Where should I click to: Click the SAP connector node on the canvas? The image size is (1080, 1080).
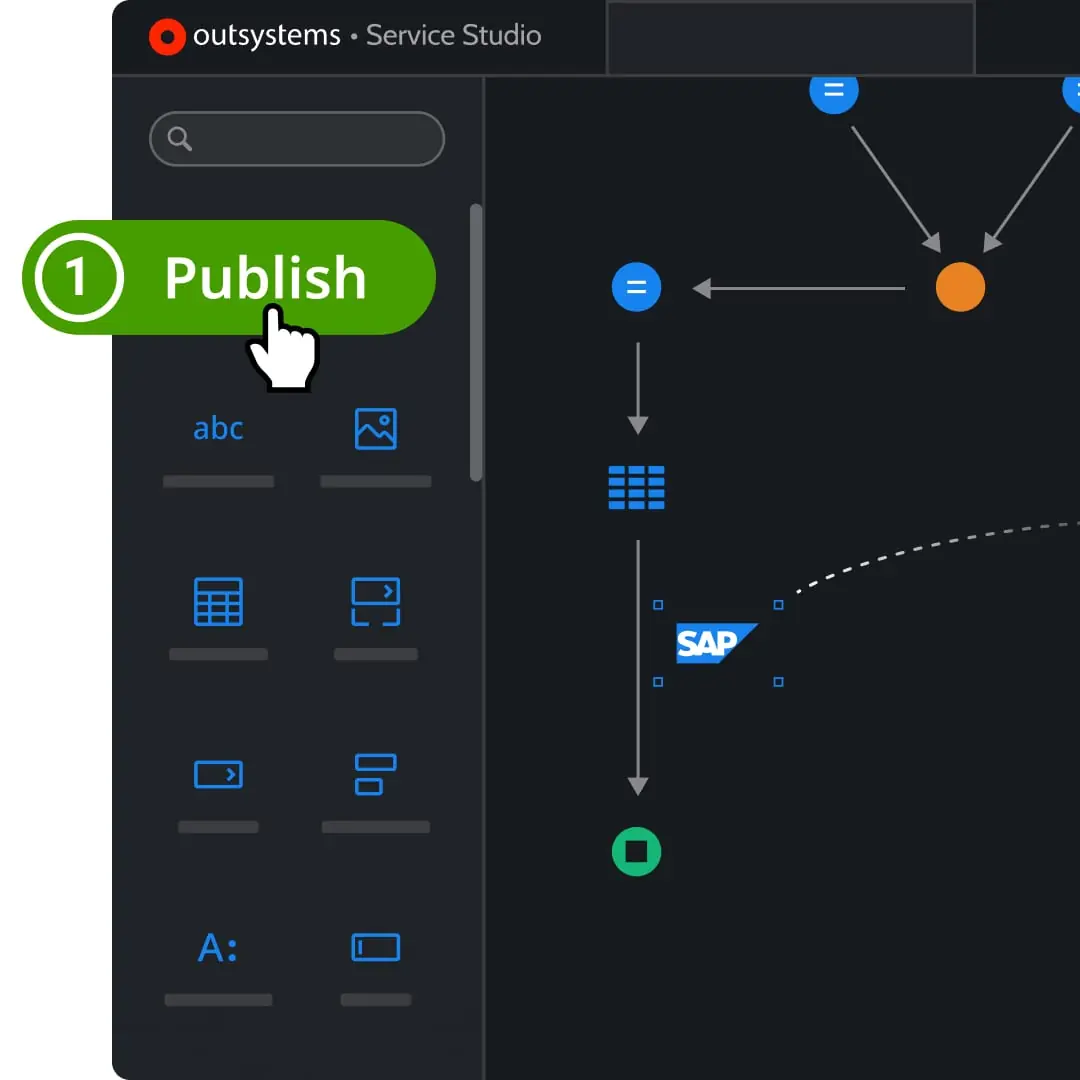(715, 643)
